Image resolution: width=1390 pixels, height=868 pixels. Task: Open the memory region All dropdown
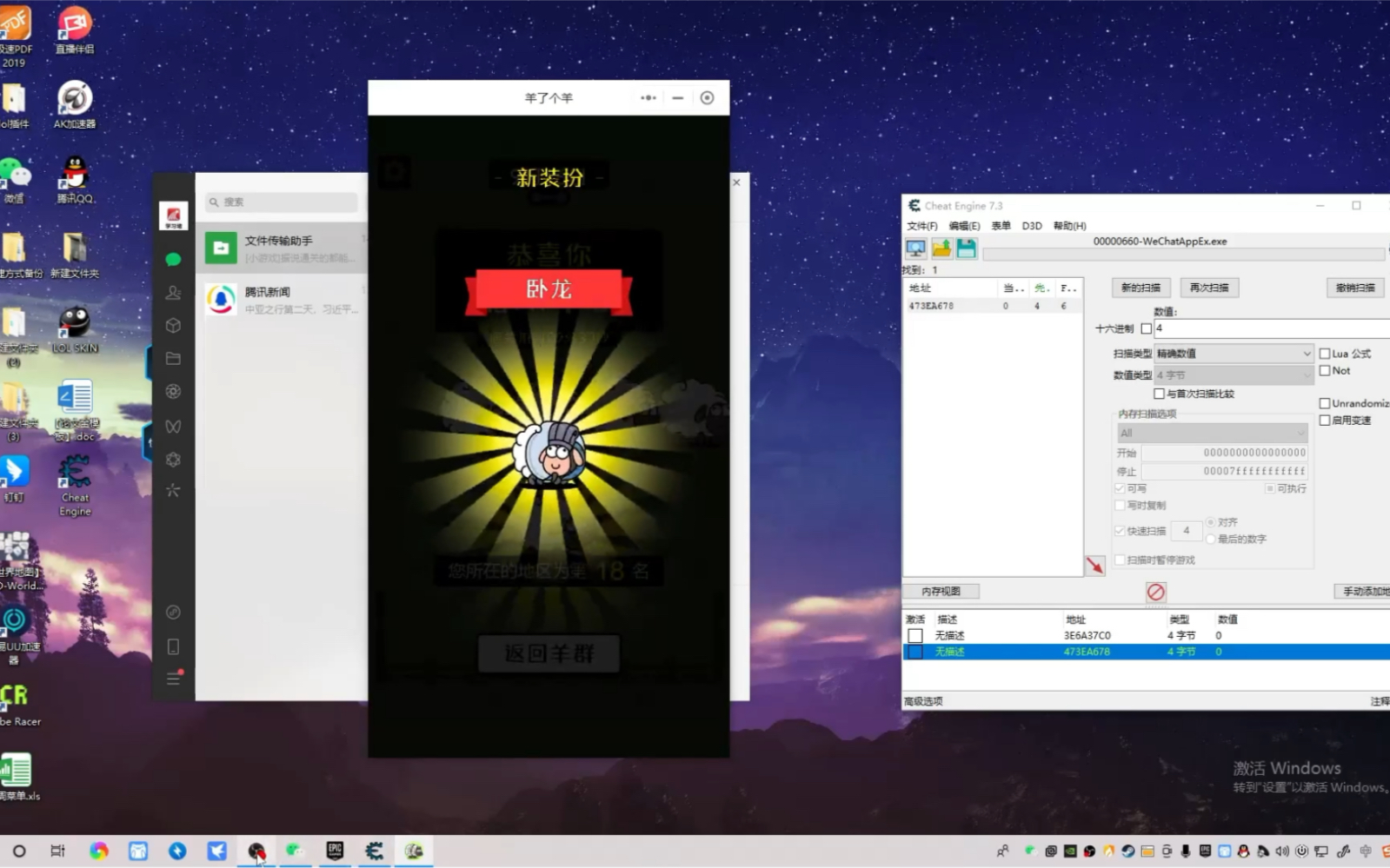[x=1212, y=433]
